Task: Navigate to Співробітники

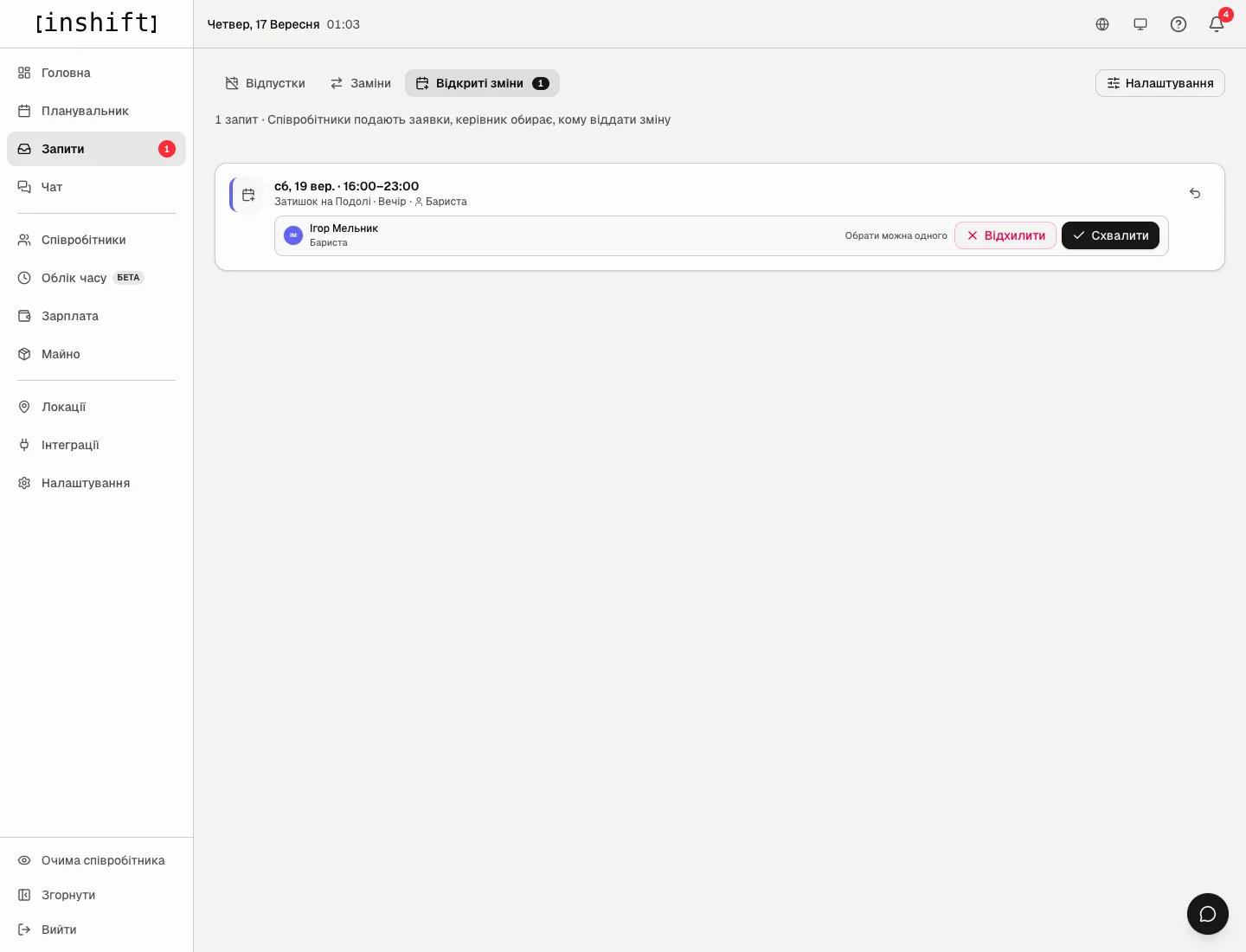Action: (96, 240)
